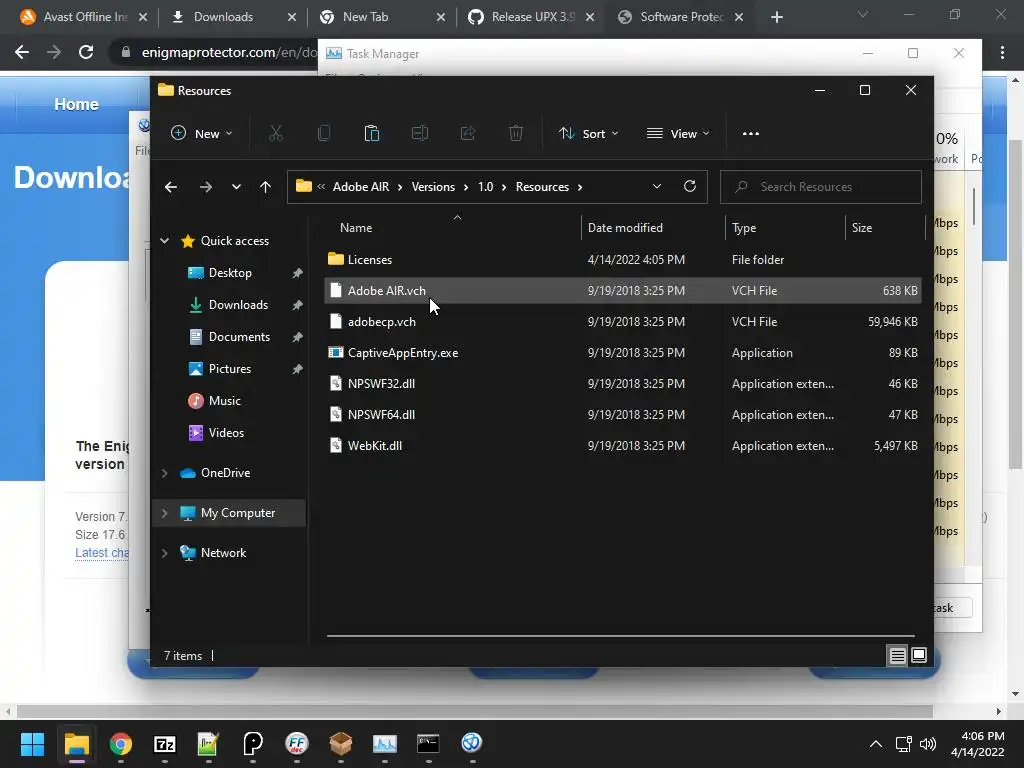Open Desktop in Quick access
This screenshot has height=768, width=1024.
230,273
